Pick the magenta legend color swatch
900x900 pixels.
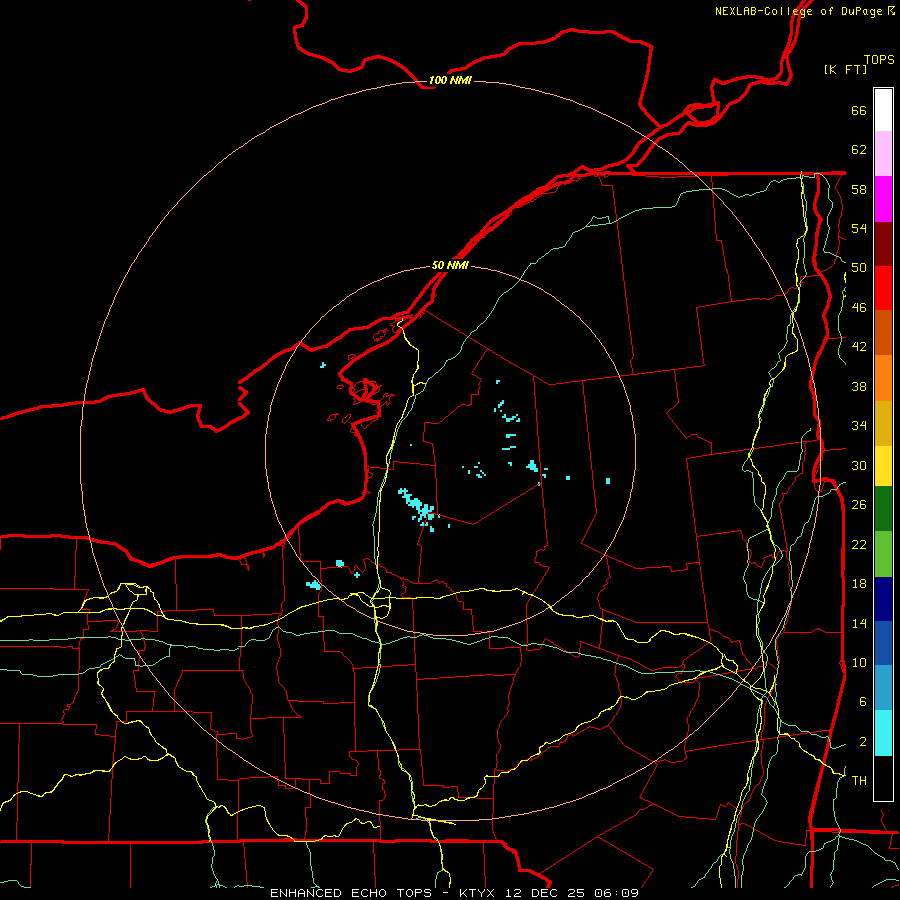pos(883,199)
